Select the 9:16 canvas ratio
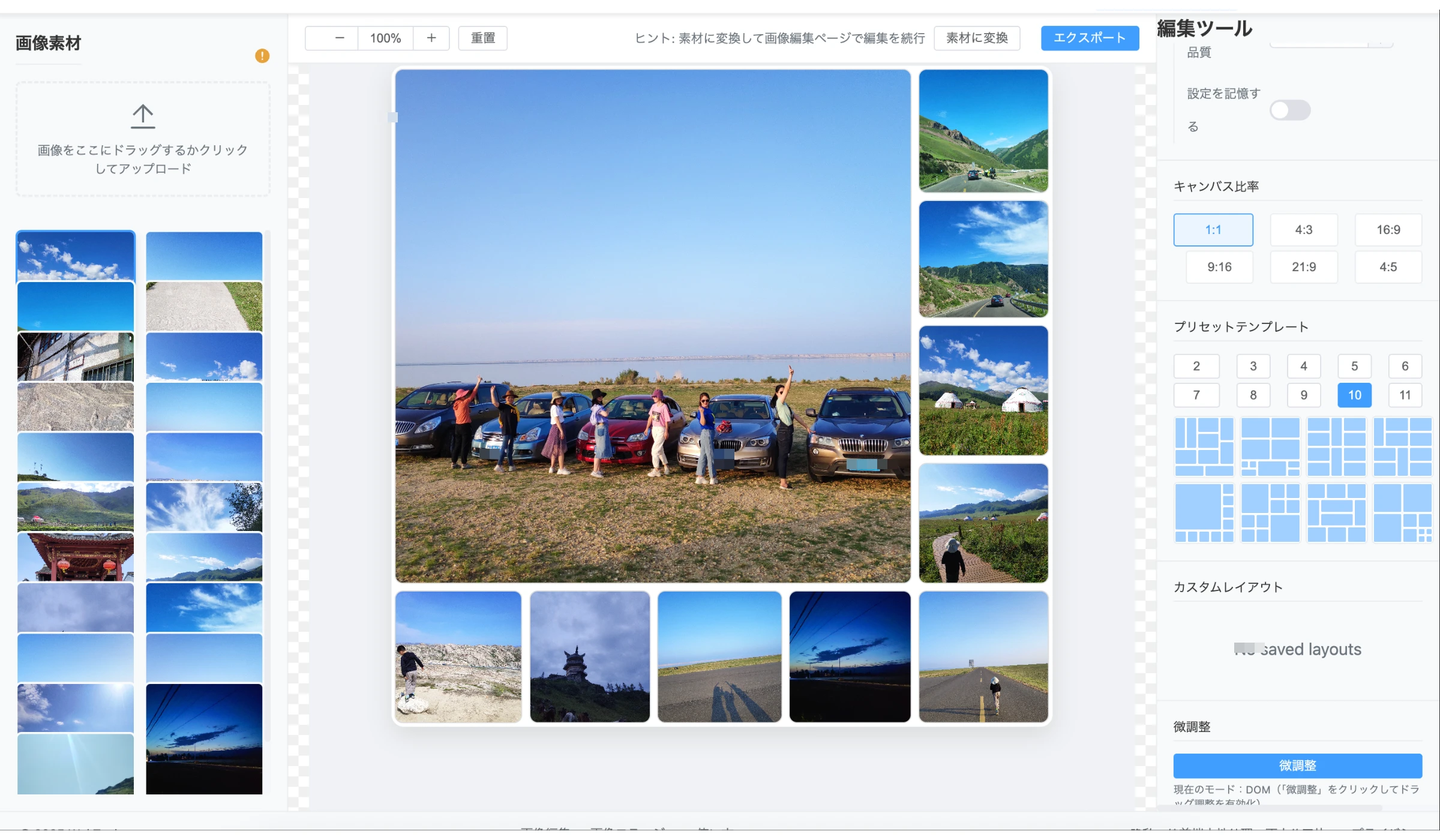 coord(1219,267)
